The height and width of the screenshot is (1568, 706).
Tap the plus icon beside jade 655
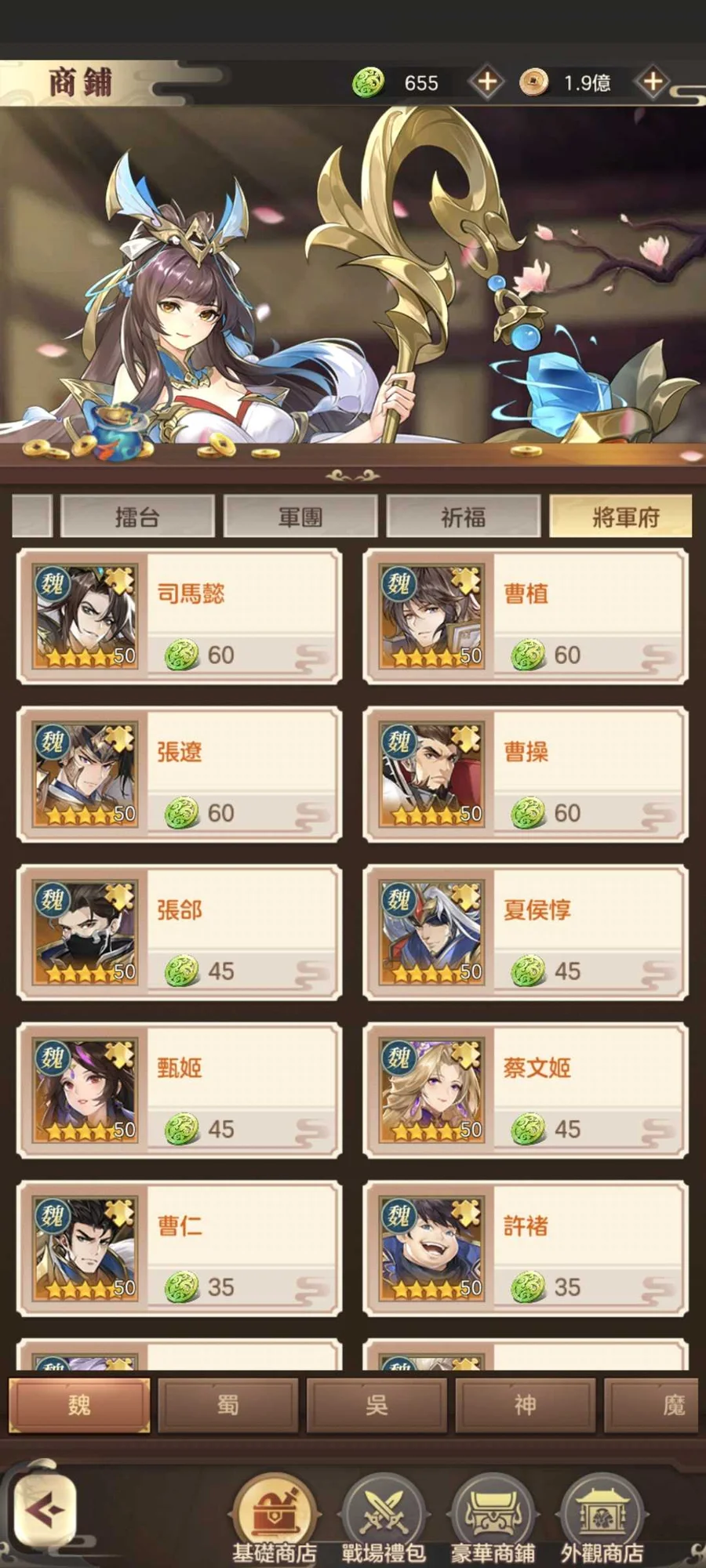[x=486, y=82]
